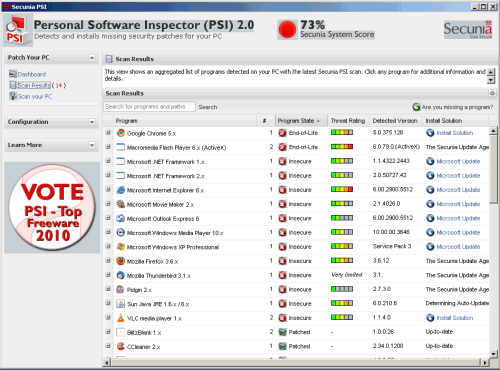Click the results list scroll down arrow
This screenshot has height=370, width=500.
pyautogui.click(x=493, y=354)
